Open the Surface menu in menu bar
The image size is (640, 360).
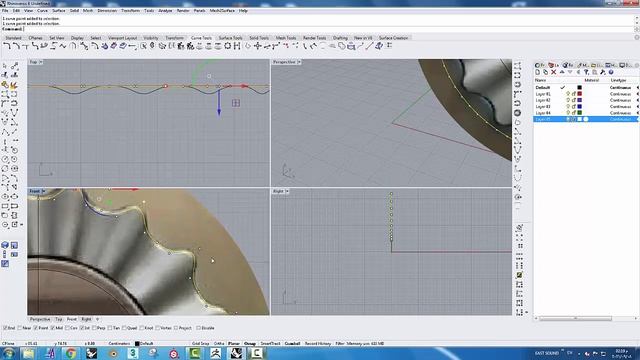tap(59, 11)
